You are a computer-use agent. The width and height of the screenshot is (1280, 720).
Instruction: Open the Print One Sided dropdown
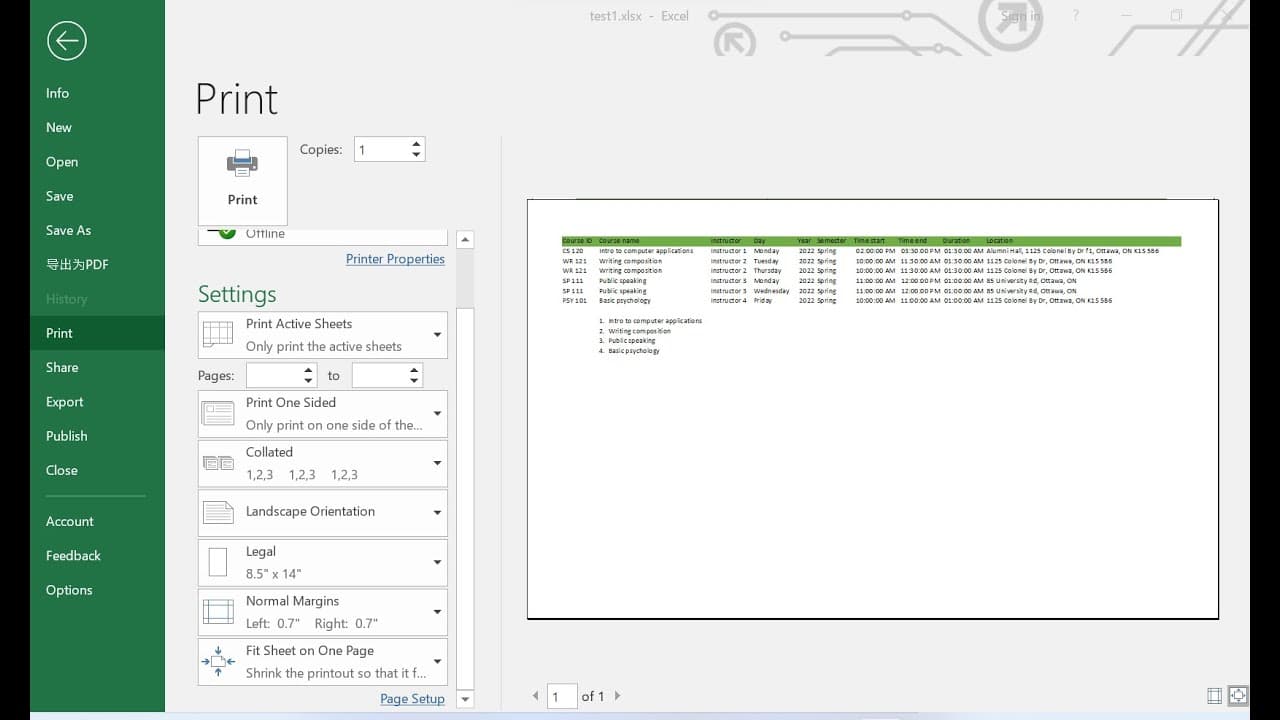(323, 414)
